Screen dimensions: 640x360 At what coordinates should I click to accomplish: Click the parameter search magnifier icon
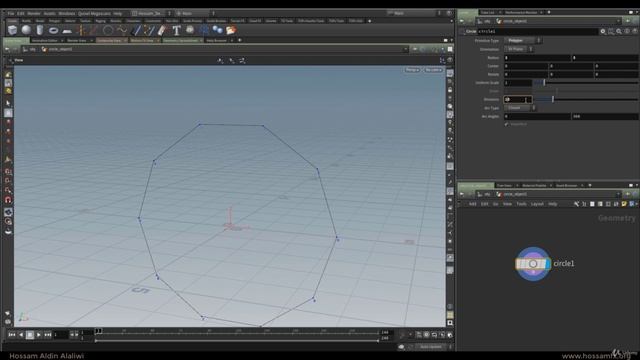(x=619, y=31)
